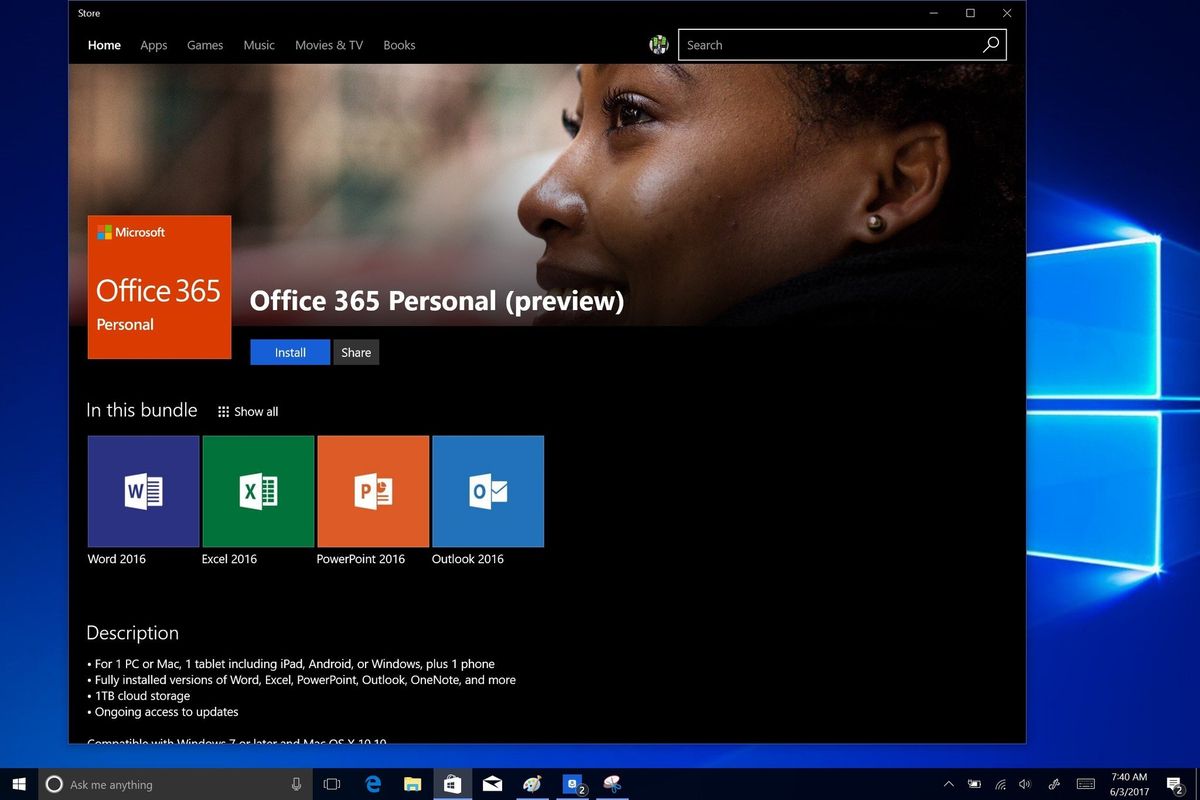
Task: Open the Excel 2016 app tile
Action: pos(258,491)
